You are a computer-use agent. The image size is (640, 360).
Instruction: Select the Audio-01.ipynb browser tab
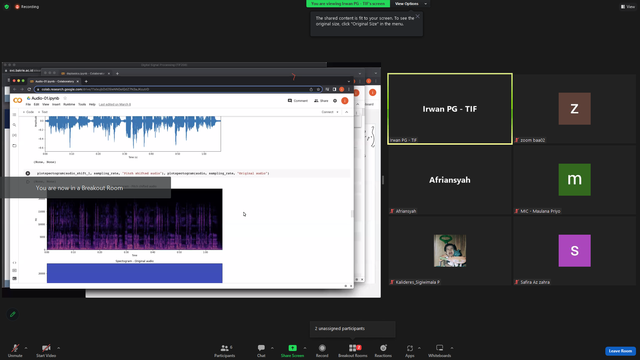(54, 81)
